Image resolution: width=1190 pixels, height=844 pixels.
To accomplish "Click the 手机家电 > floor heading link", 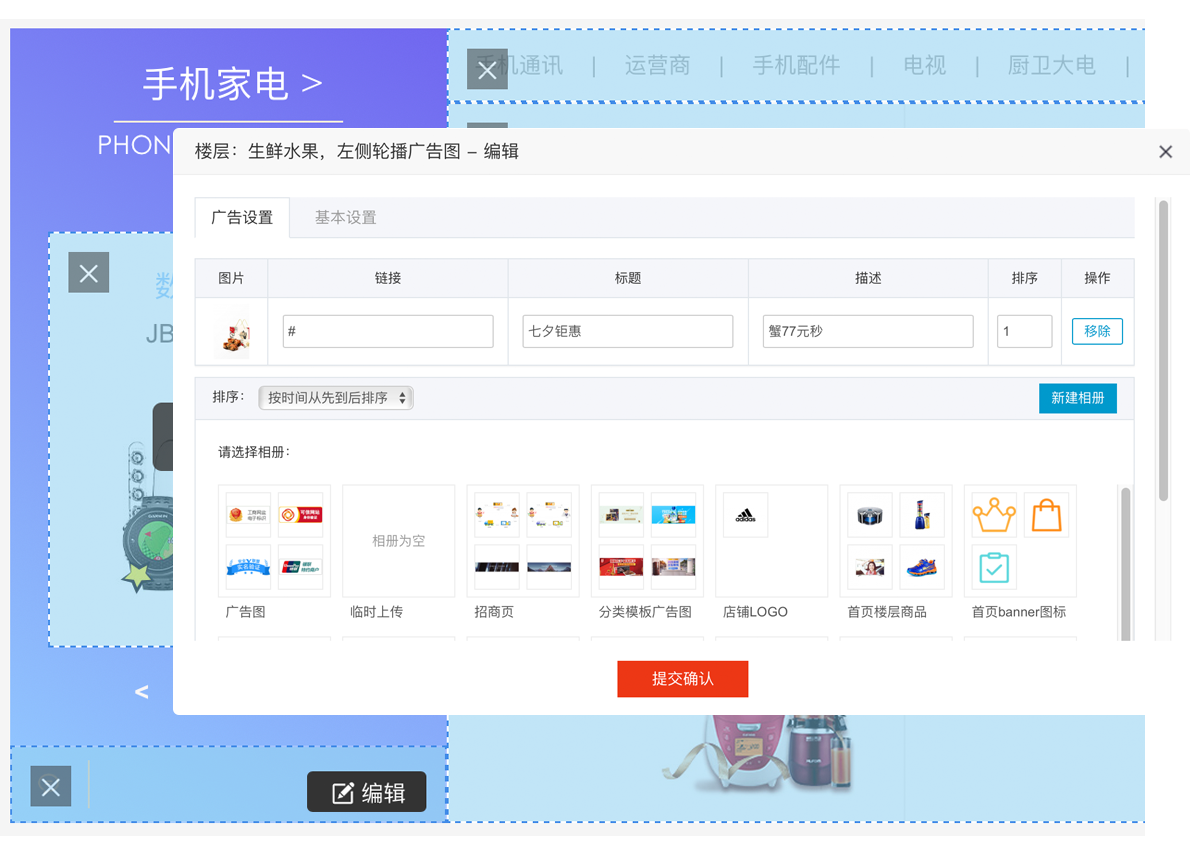I will [232, 83].
